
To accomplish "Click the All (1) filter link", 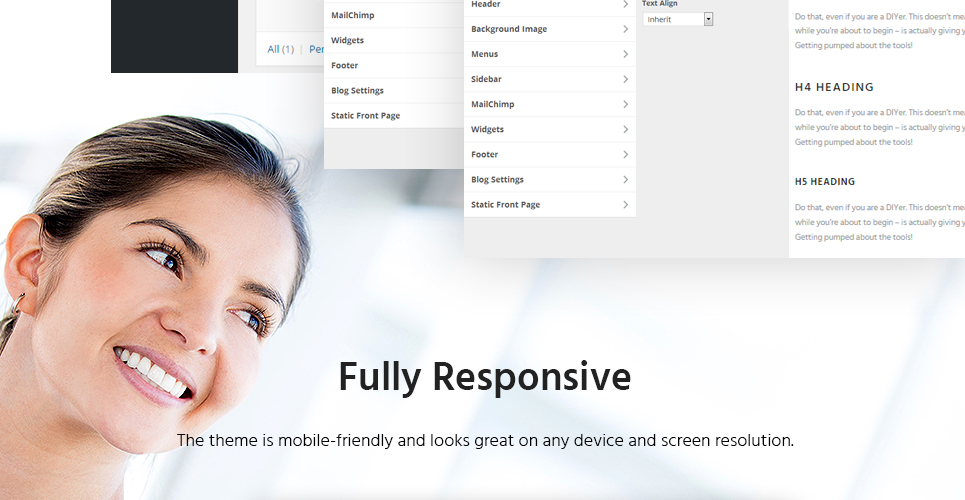I will click(281, 49).
